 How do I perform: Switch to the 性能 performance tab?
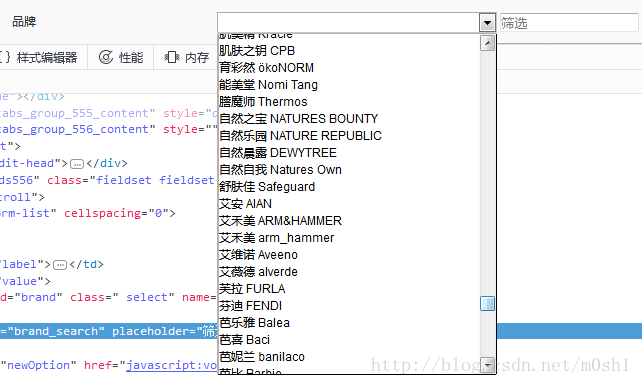[121, 57]
